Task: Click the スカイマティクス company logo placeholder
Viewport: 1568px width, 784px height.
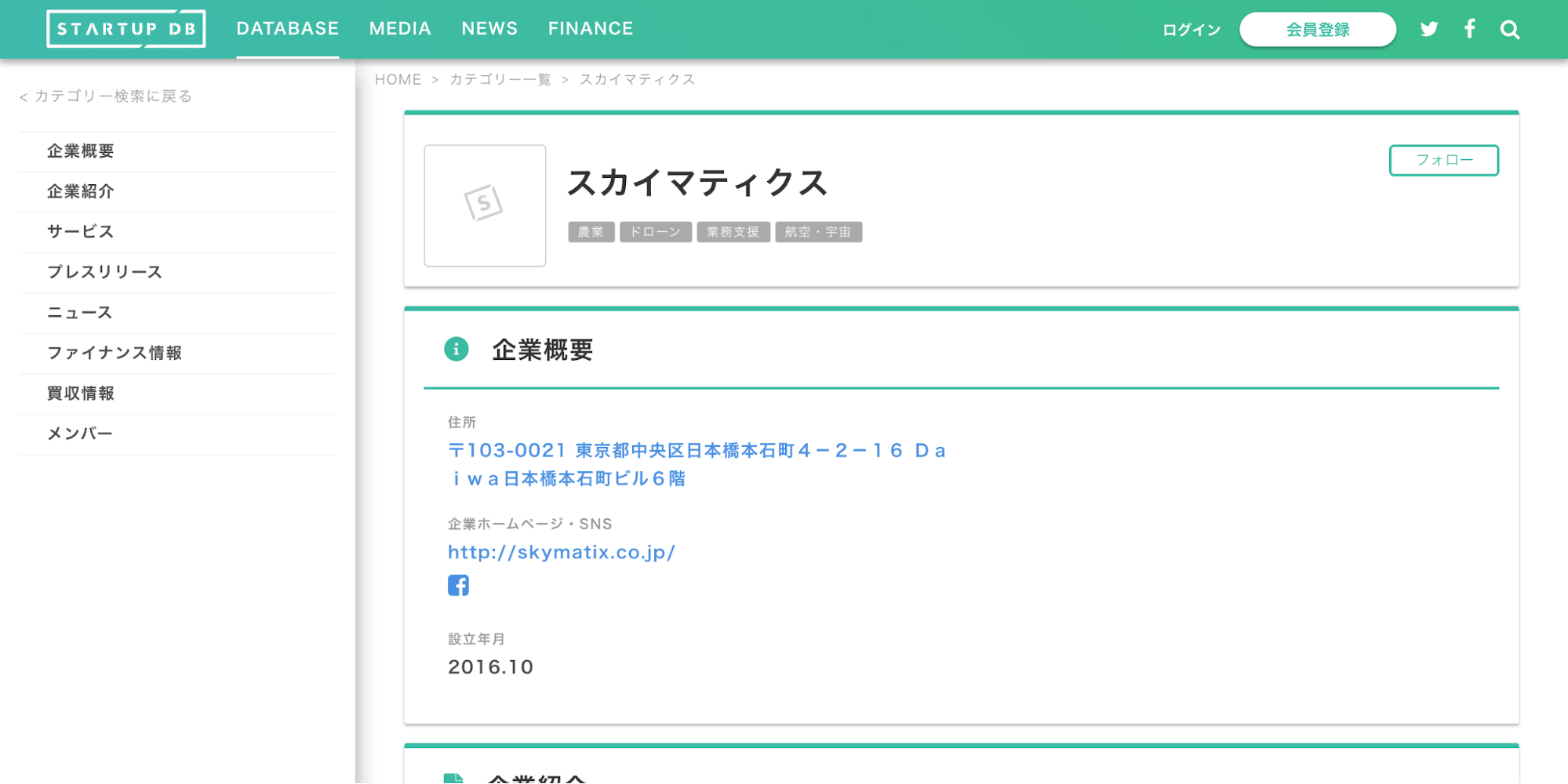Action: (x=485, y=205)
